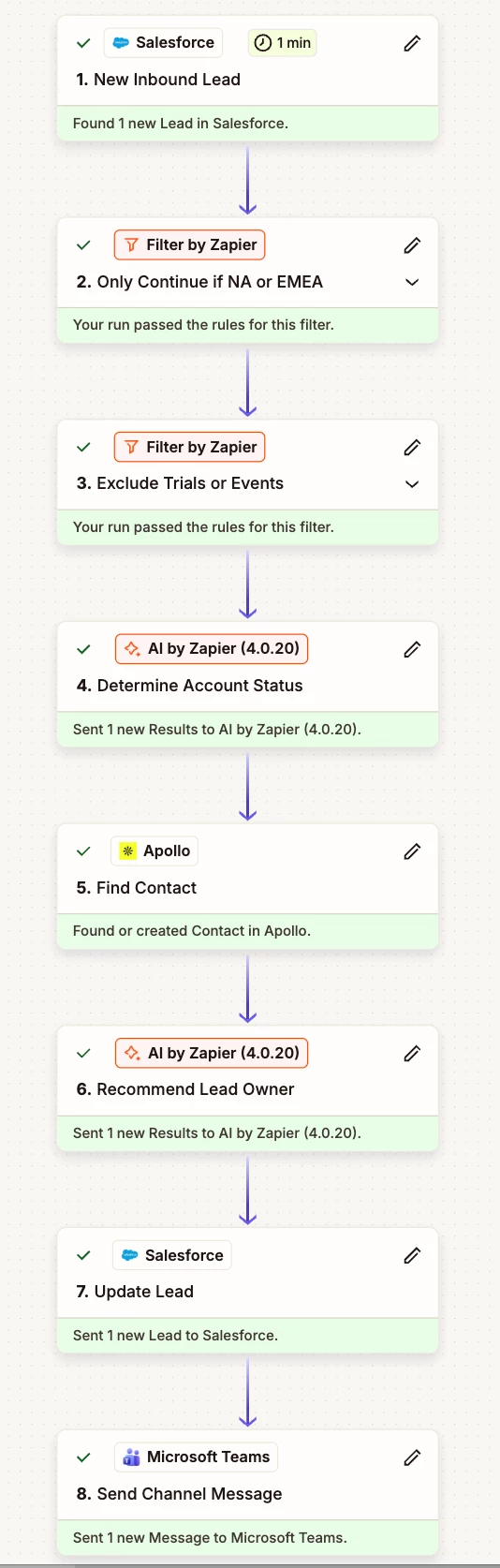
Task: Open editor for Determine Account Status
Action: tap(412, 649)
